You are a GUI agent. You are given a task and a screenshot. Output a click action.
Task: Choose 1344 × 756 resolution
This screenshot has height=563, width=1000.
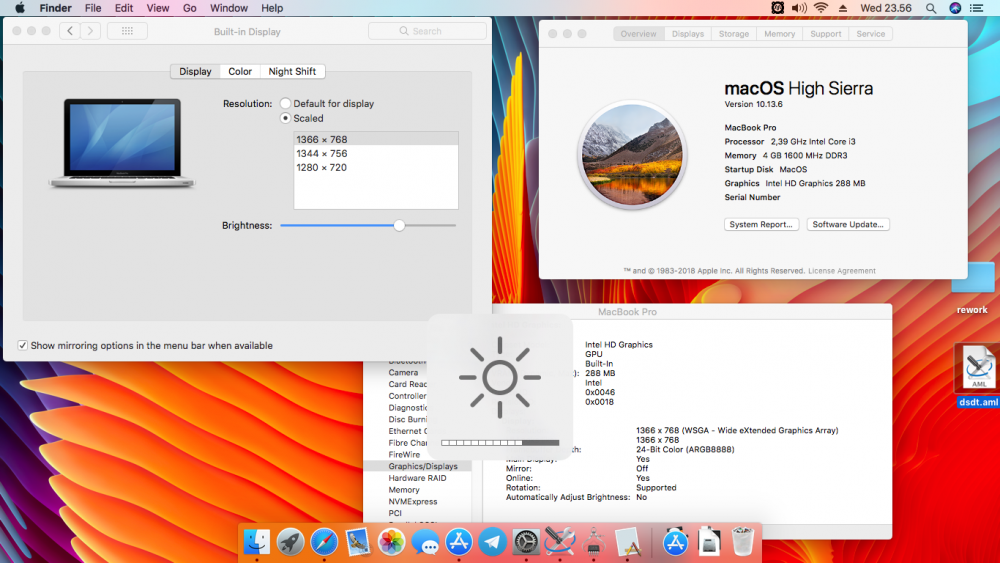coord(376,153)
